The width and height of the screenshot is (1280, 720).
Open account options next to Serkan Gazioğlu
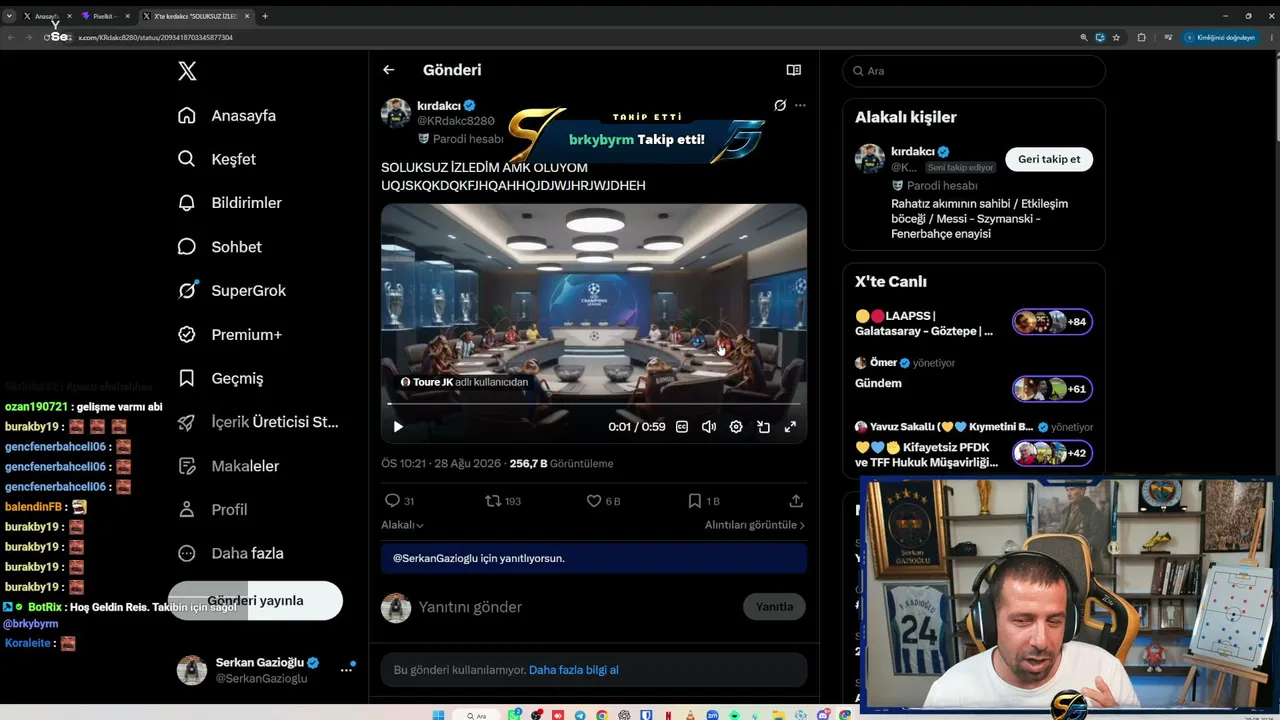346,670
